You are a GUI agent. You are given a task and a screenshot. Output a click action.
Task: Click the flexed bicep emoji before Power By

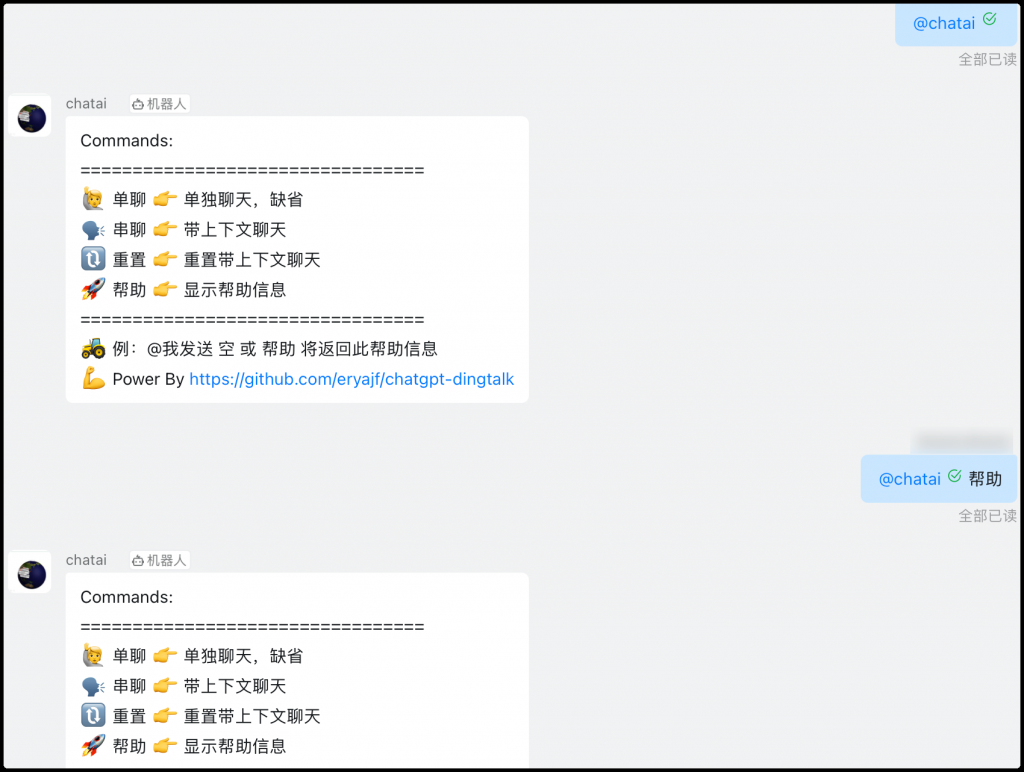93,379
